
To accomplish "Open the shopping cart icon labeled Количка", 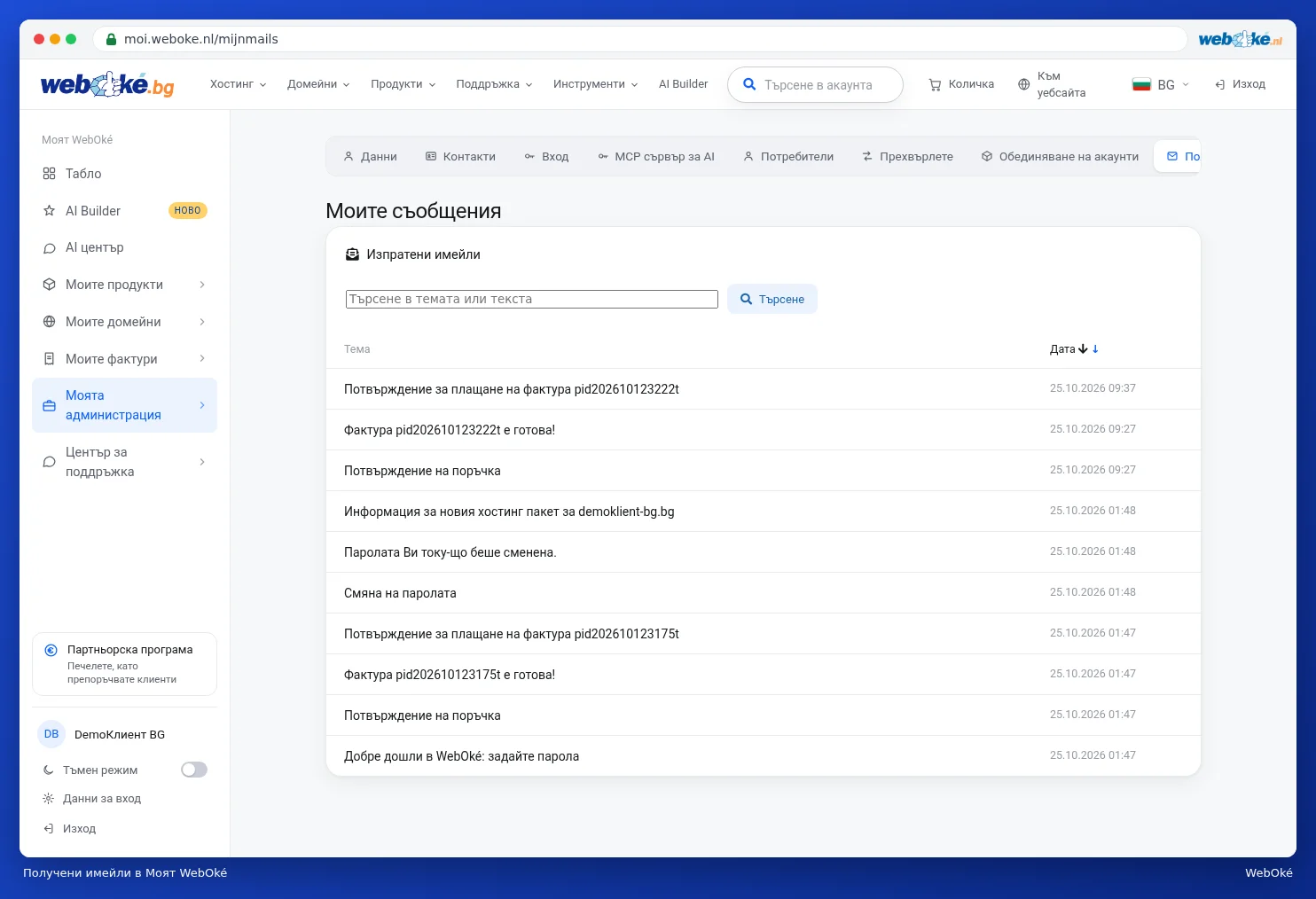I will tap(935, 84).
